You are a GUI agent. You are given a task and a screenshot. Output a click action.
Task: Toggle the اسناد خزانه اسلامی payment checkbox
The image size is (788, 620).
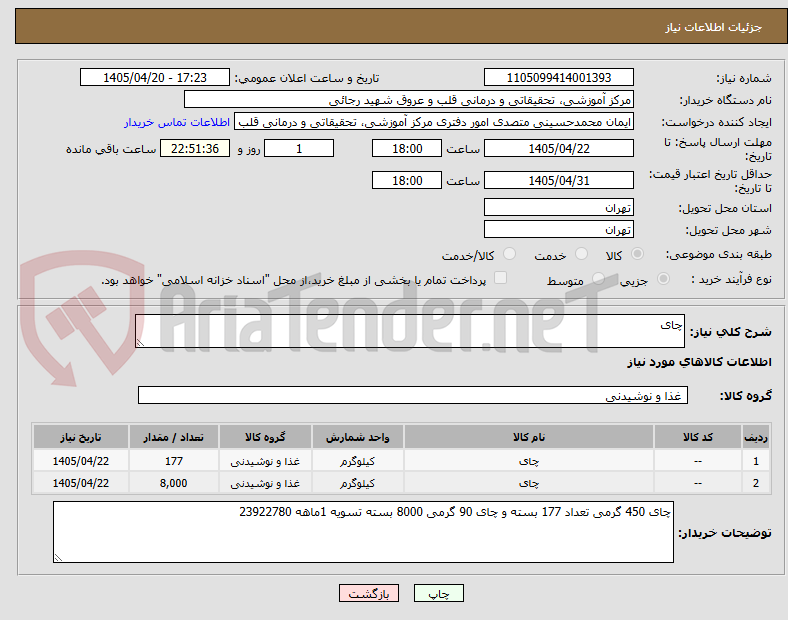(x=501, y=278)
